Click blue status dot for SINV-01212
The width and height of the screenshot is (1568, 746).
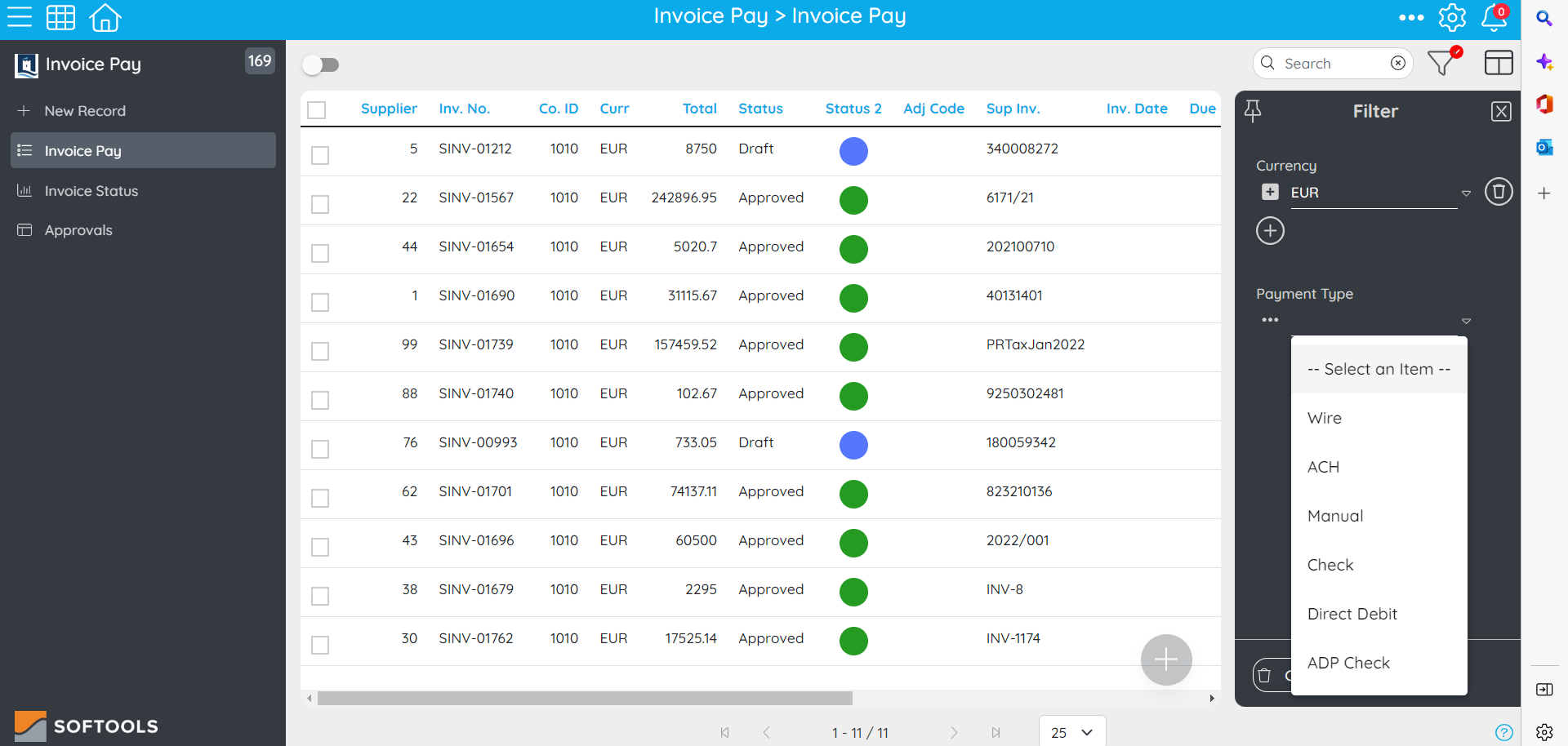[853, 151]
